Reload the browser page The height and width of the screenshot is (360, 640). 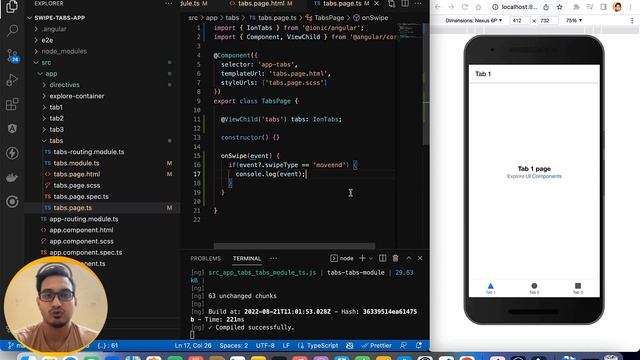(x=464, y=7)
